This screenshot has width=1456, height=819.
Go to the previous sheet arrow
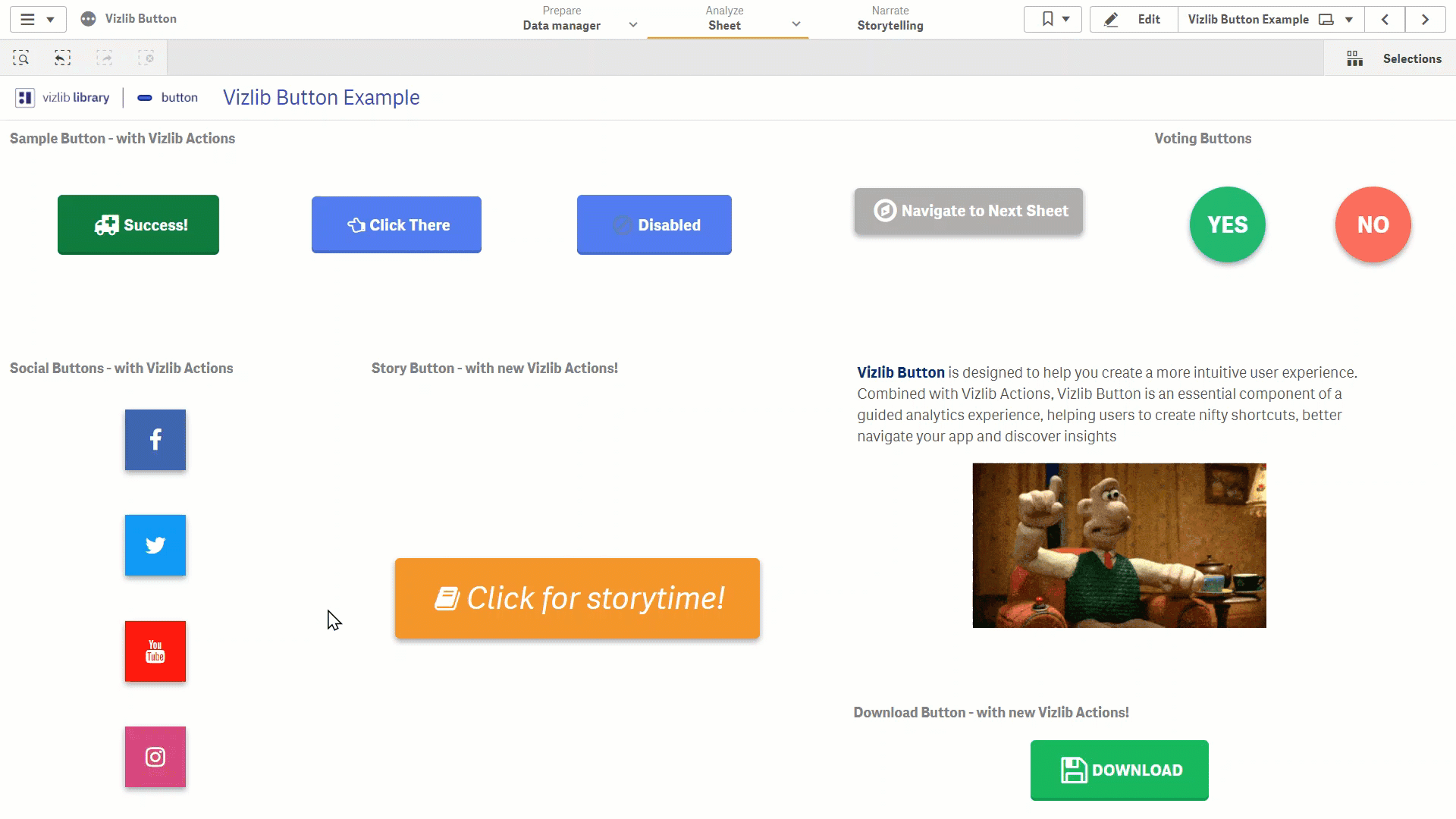click(1385, 20)
